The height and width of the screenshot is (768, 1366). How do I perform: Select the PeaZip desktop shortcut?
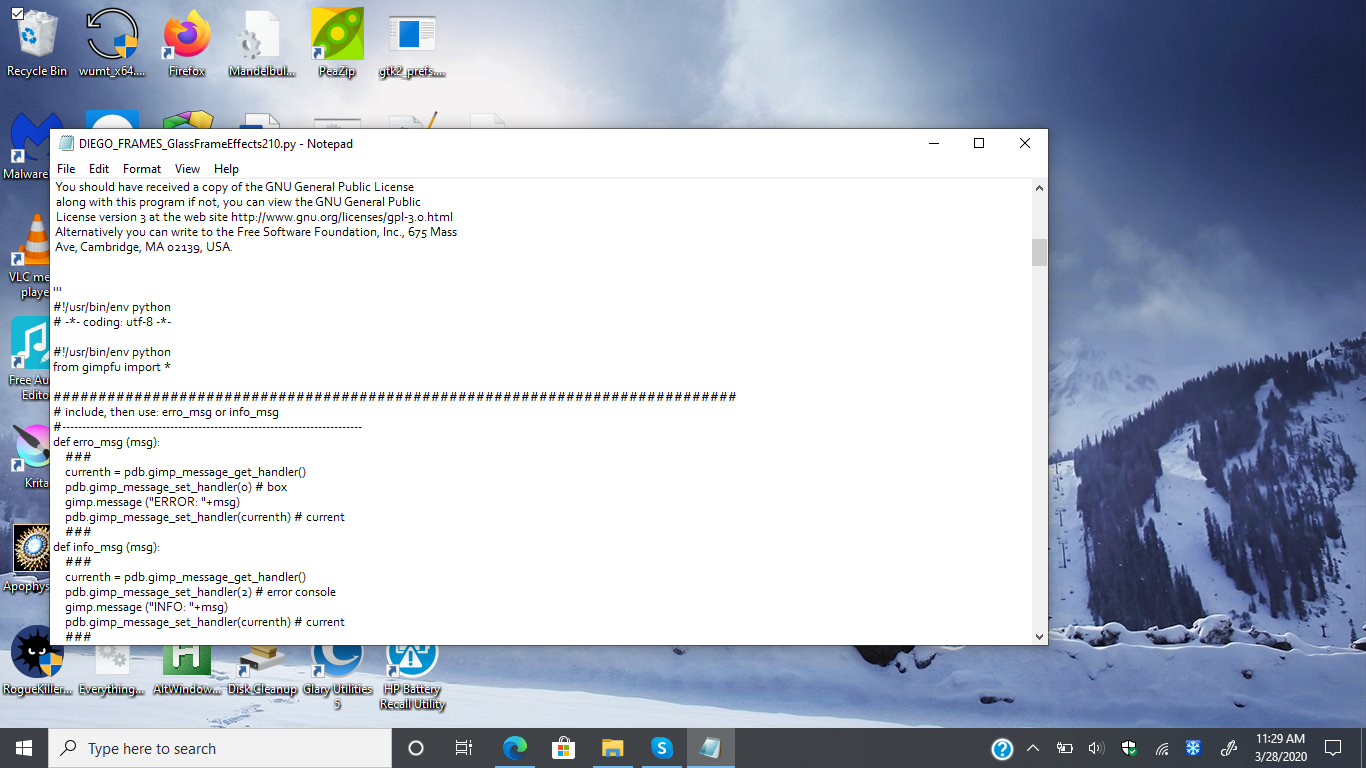pyautogui.click(x=337, y=42)
